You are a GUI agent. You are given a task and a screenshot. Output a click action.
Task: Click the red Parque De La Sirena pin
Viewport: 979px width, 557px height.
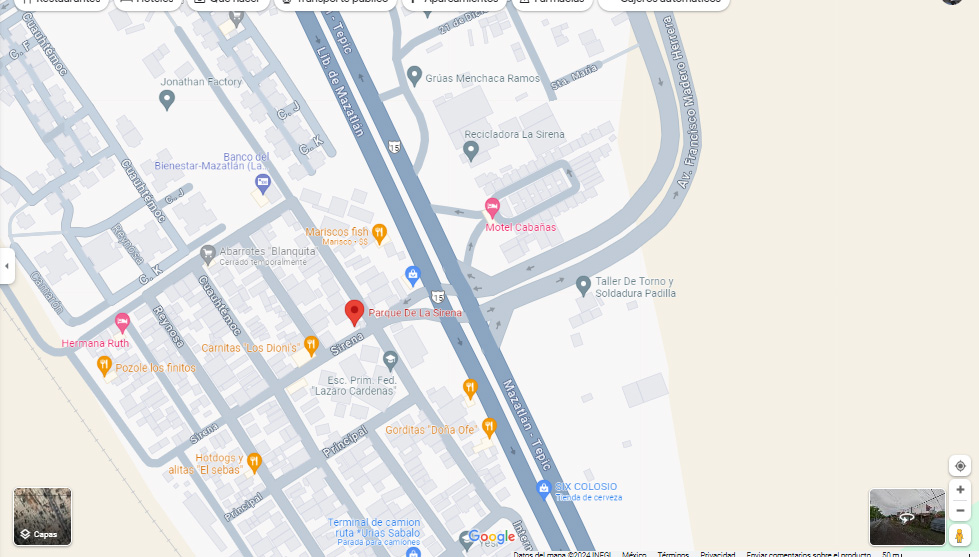click(354, 312)
